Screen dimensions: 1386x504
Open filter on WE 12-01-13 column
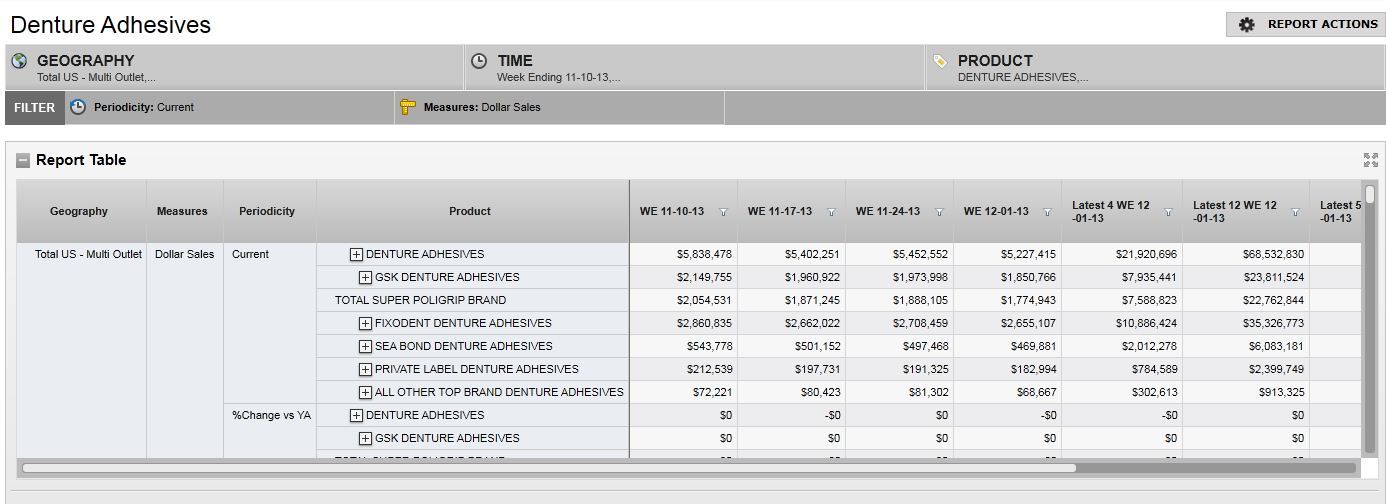click(1047, 212)
